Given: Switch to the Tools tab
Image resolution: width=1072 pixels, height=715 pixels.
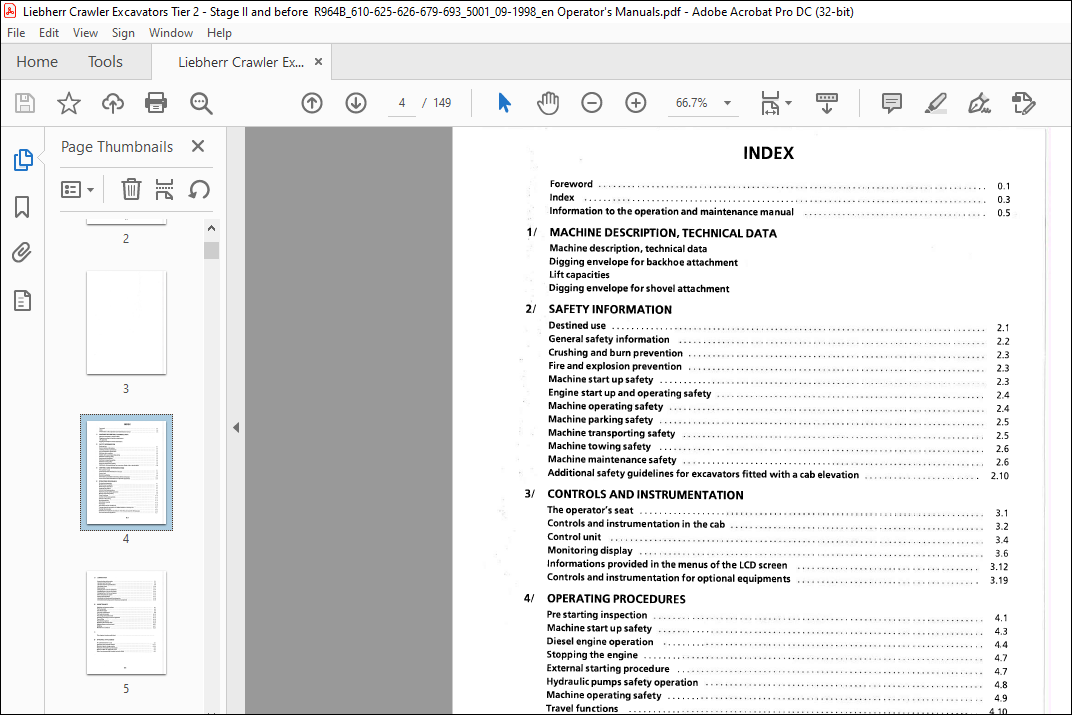Looking at the screenshot, I should point(105,62).
